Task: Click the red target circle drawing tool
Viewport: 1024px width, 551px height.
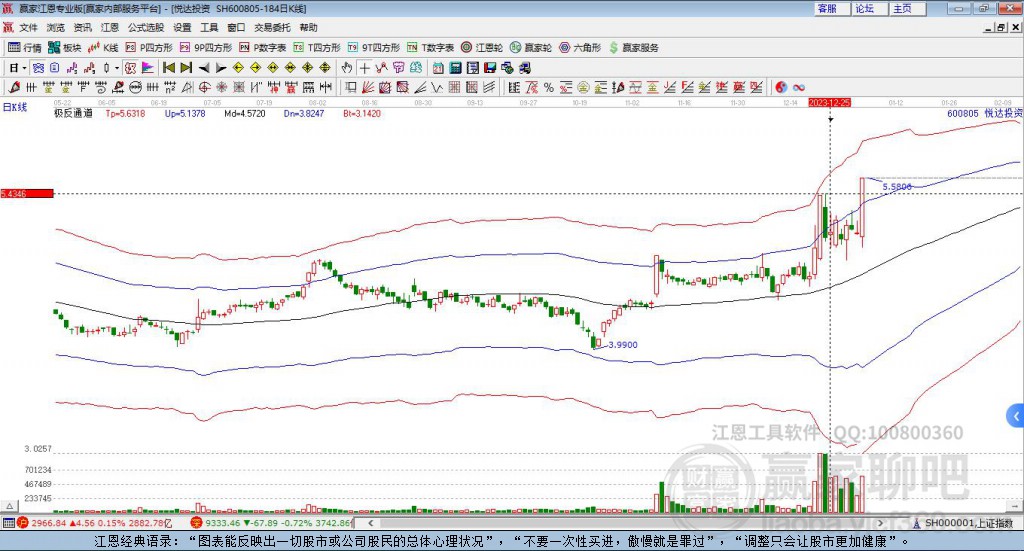Action: [204, 87]
